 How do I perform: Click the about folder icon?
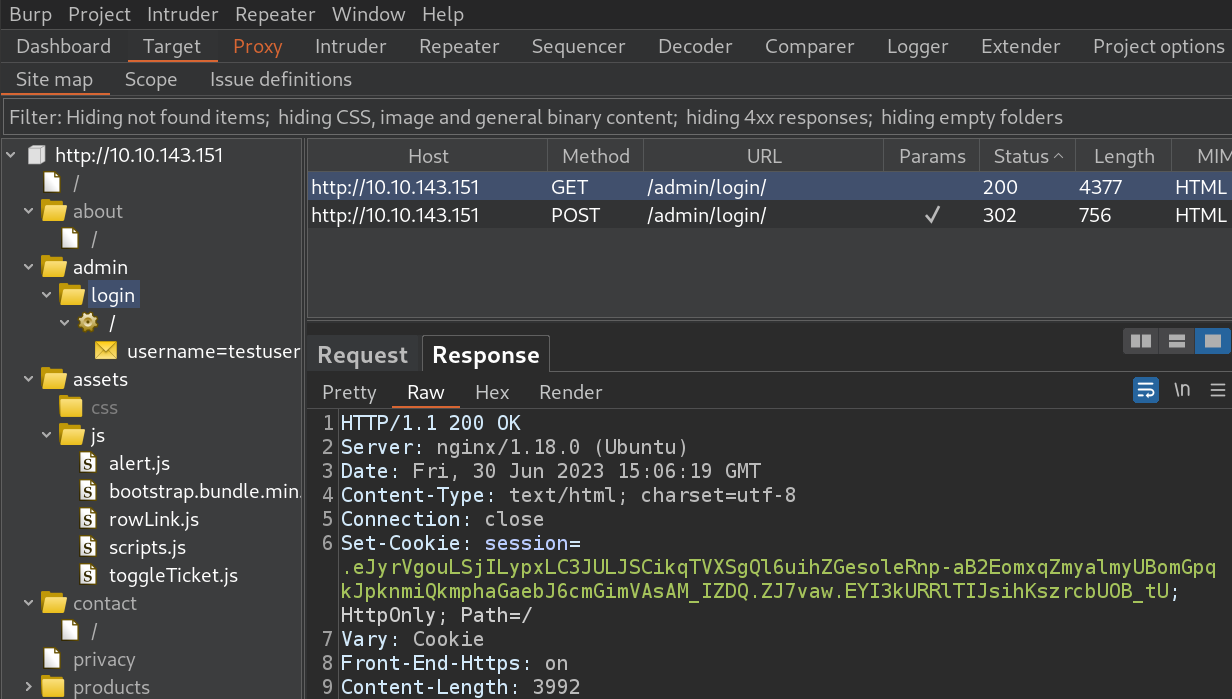(x=53, y=211)
